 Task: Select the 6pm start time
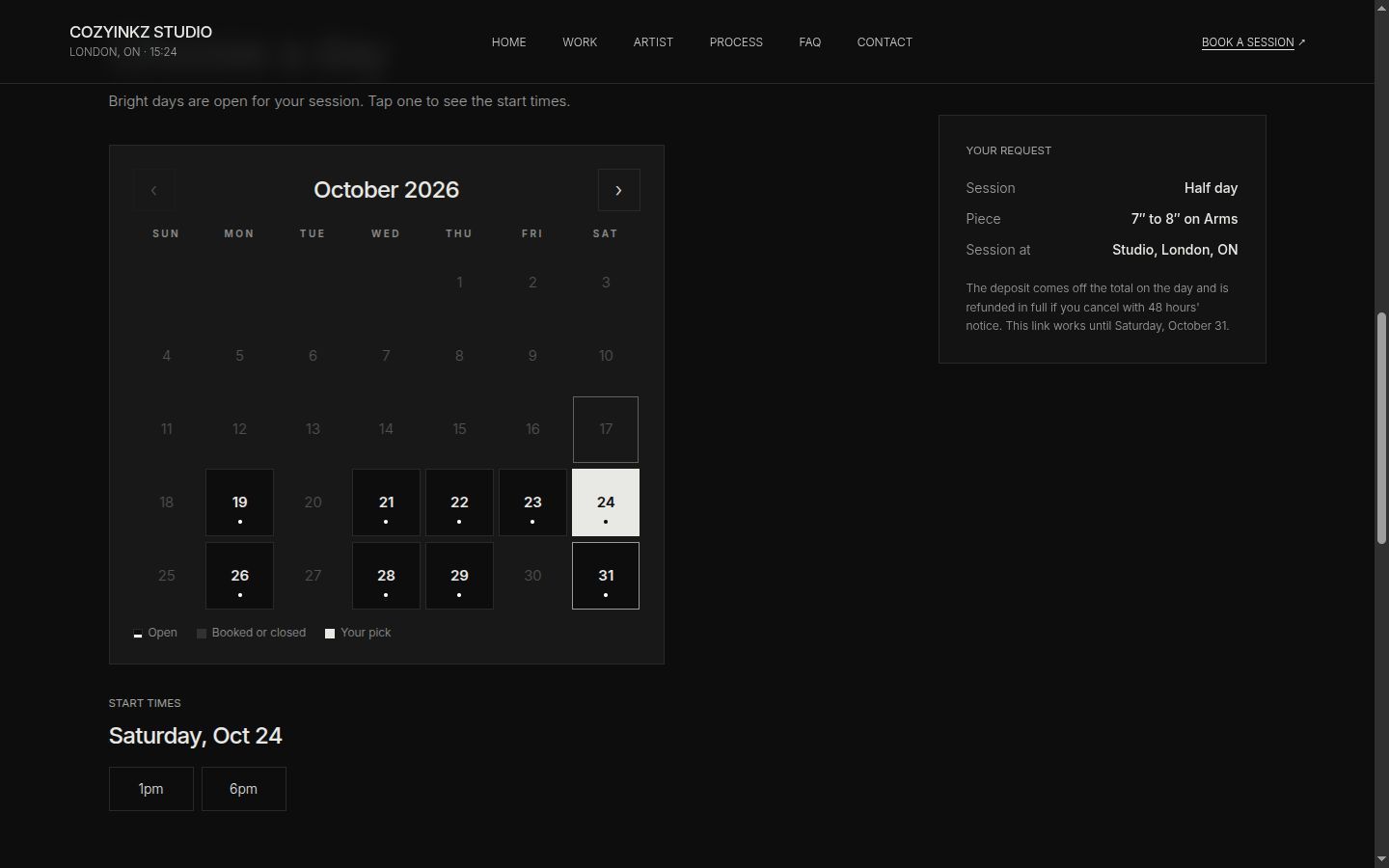click(x=244, y=789)
